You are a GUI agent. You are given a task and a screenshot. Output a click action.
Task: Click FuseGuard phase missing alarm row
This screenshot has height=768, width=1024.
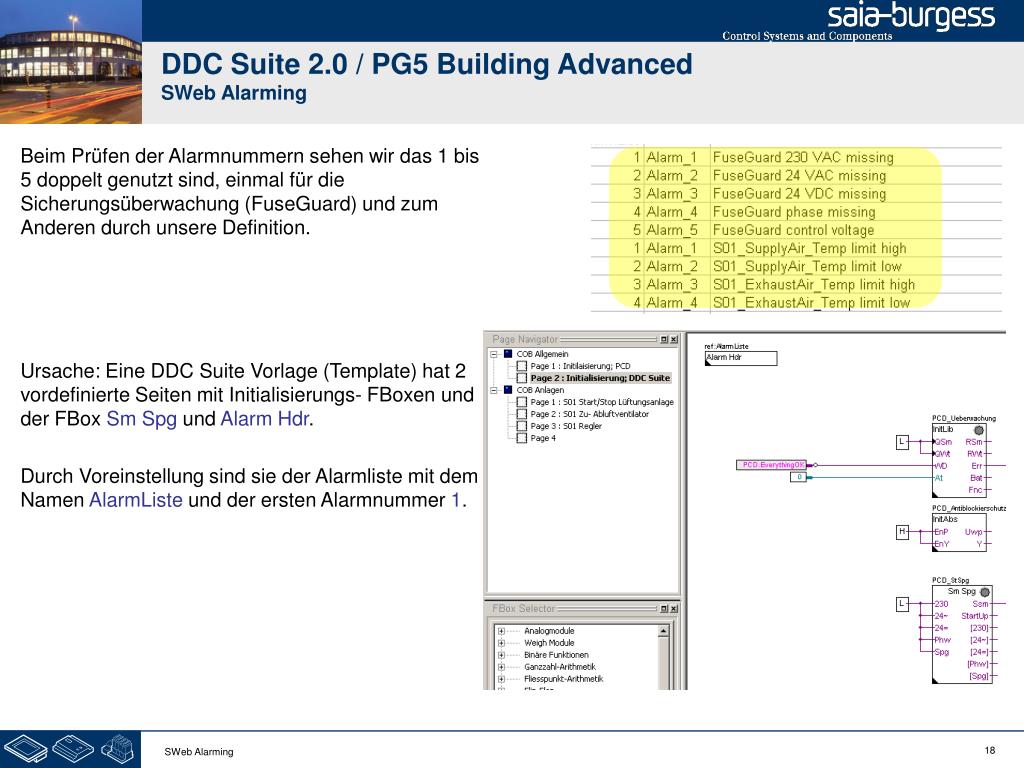(x=796, y=212)
